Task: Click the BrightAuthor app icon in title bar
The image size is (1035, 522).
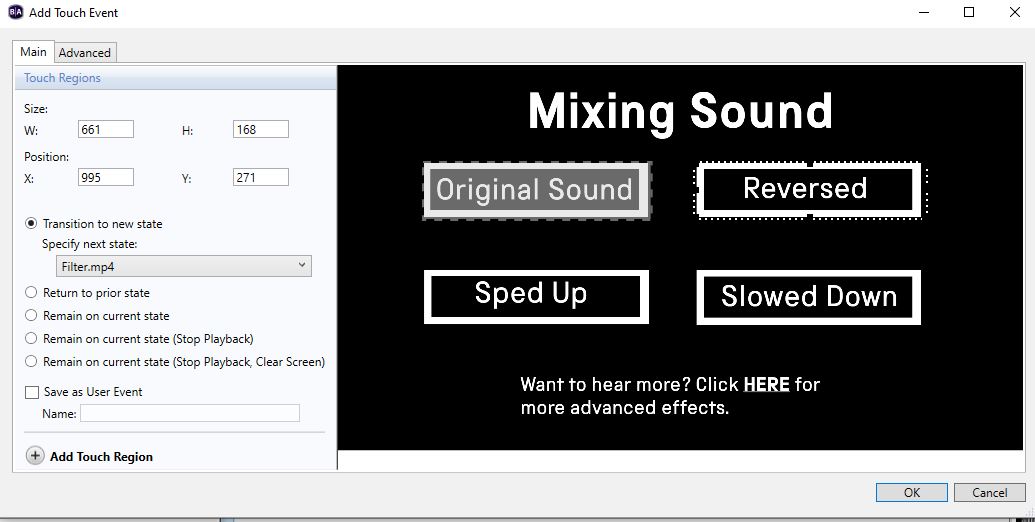Action: (x=14, y=13)
